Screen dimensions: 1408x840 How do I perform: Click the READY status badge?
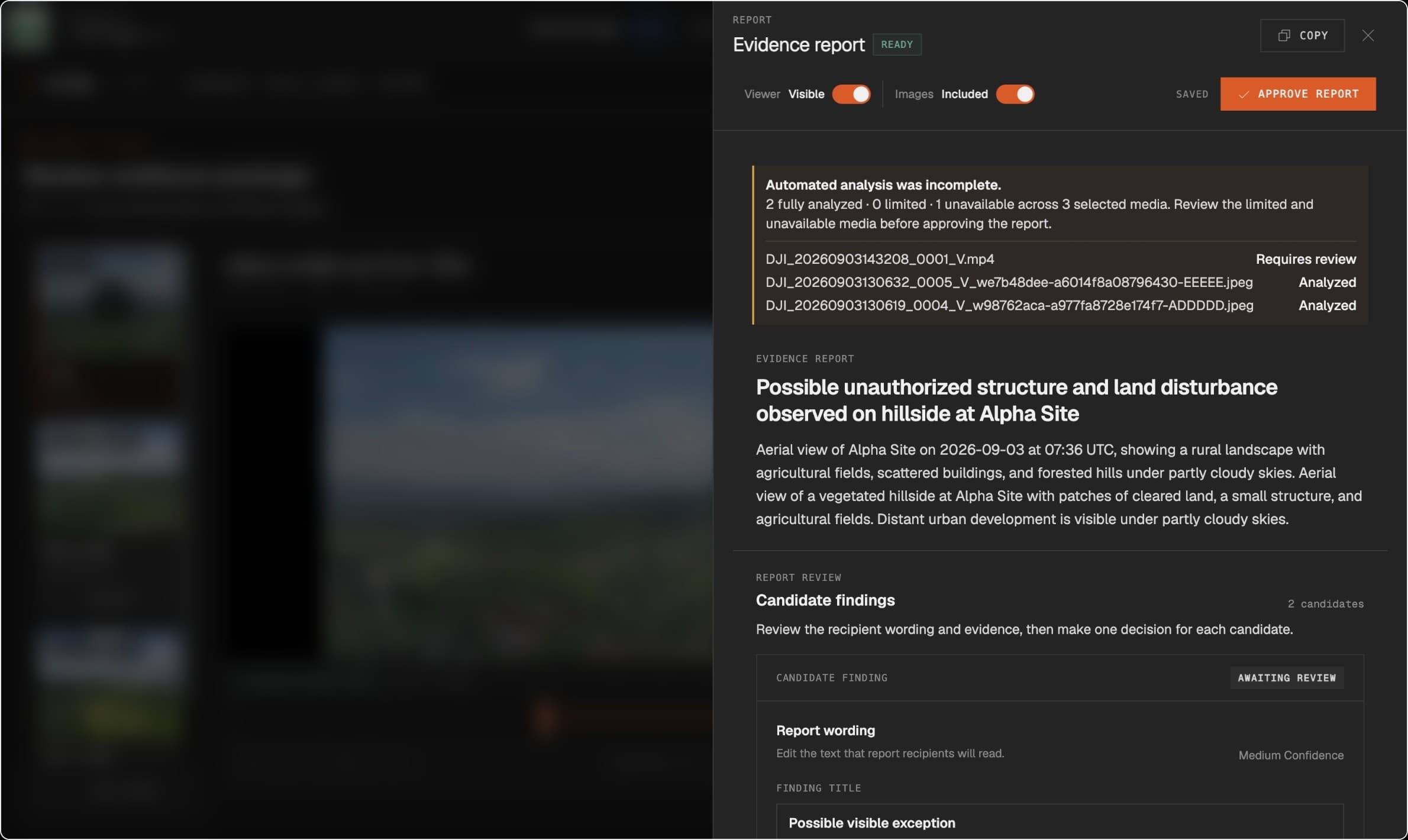click(x=897, y=44)
